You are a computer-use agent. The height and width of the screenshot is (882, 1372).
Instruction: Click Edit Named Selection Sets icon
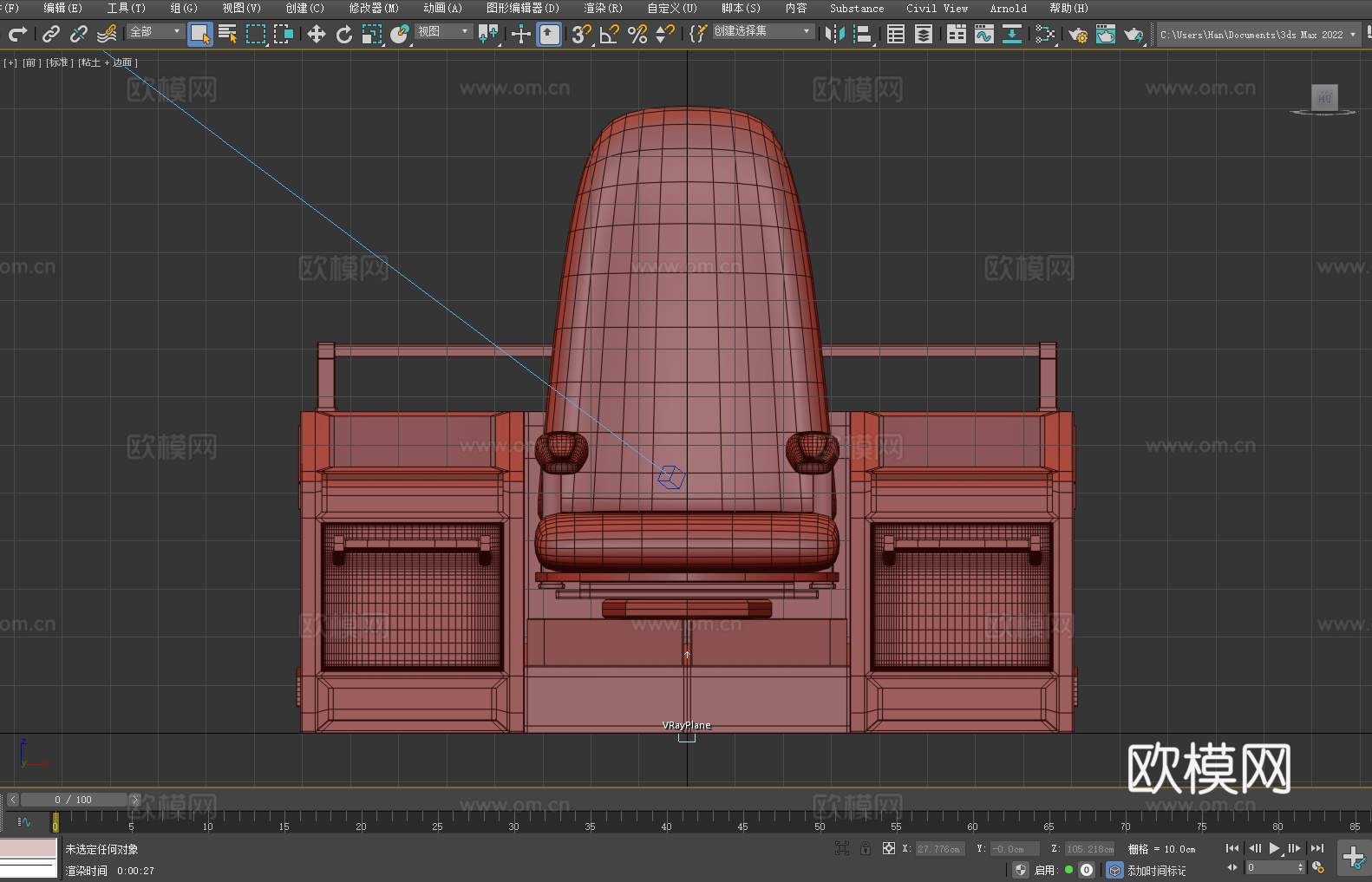click(x=698, y=34)
